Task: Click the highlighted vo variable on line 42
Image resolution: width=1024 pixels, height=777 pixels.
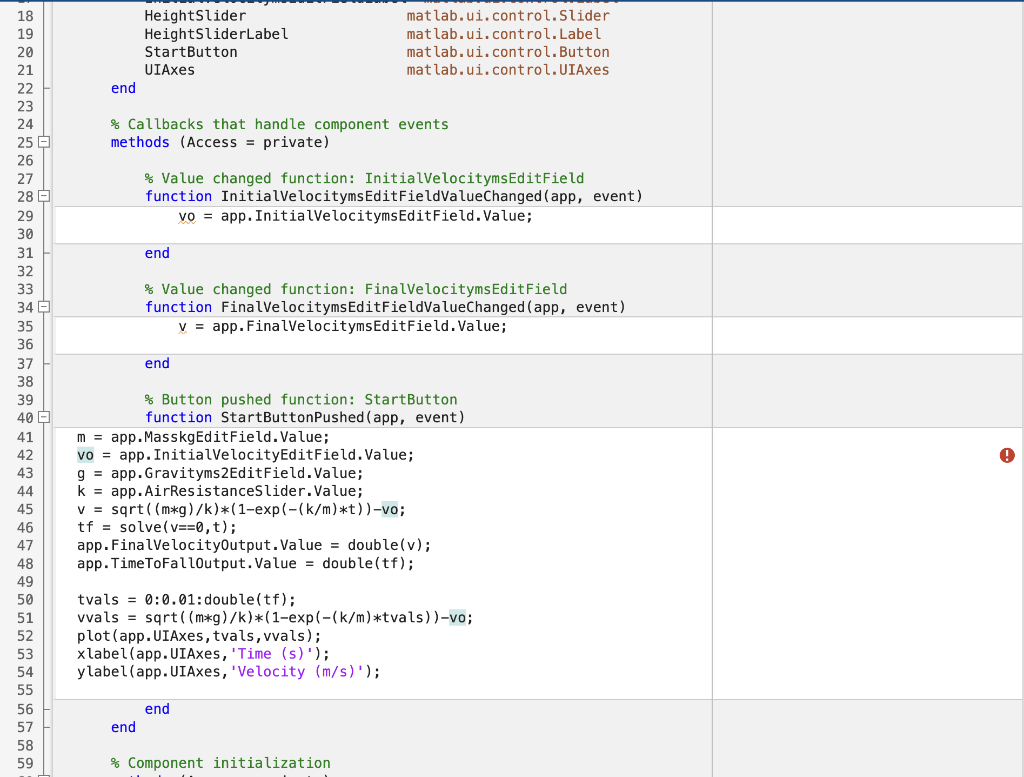Action: click(x=84, y=454)
